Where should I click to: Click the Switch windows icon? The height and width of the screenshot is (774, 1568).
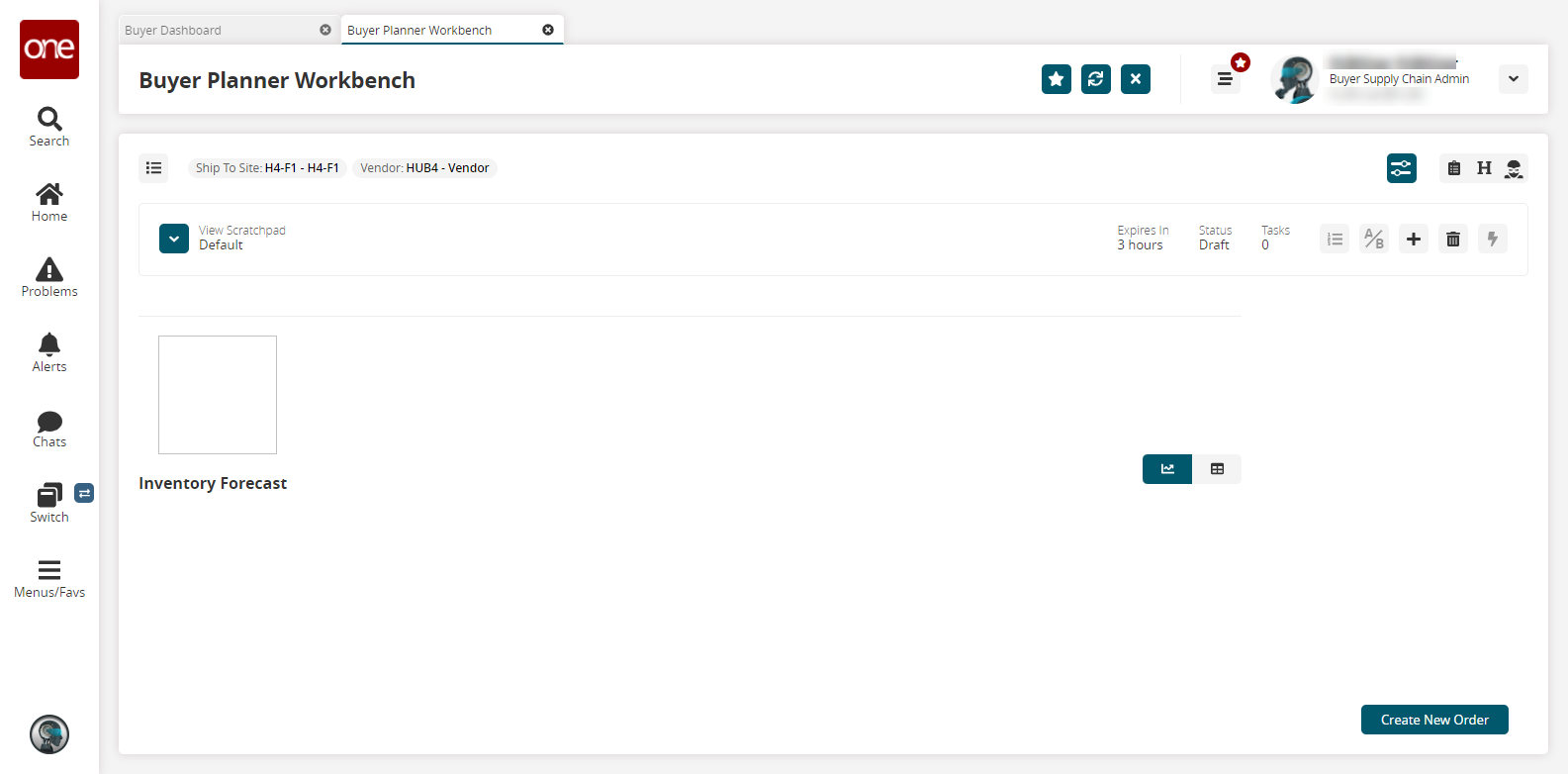click(x=49, y=504)
